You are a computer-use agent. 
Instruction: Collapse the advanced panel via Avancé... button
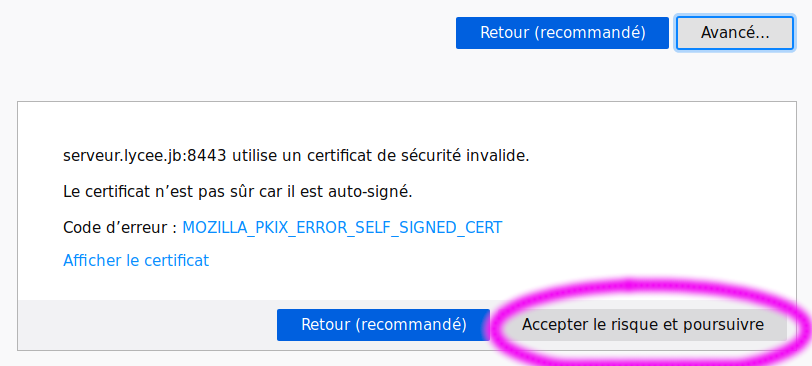coord(735,33)
